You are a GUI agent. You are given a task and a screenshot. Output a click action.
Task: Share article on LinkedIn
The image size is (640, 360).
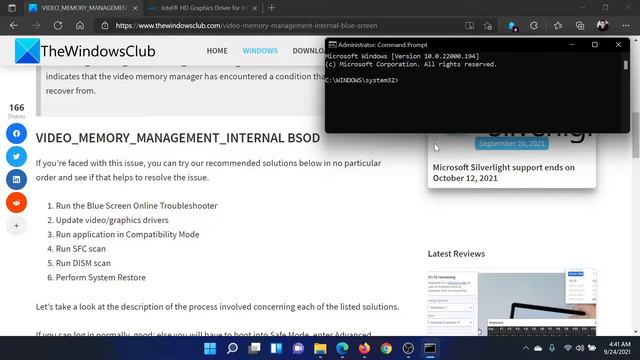[16, 179]
